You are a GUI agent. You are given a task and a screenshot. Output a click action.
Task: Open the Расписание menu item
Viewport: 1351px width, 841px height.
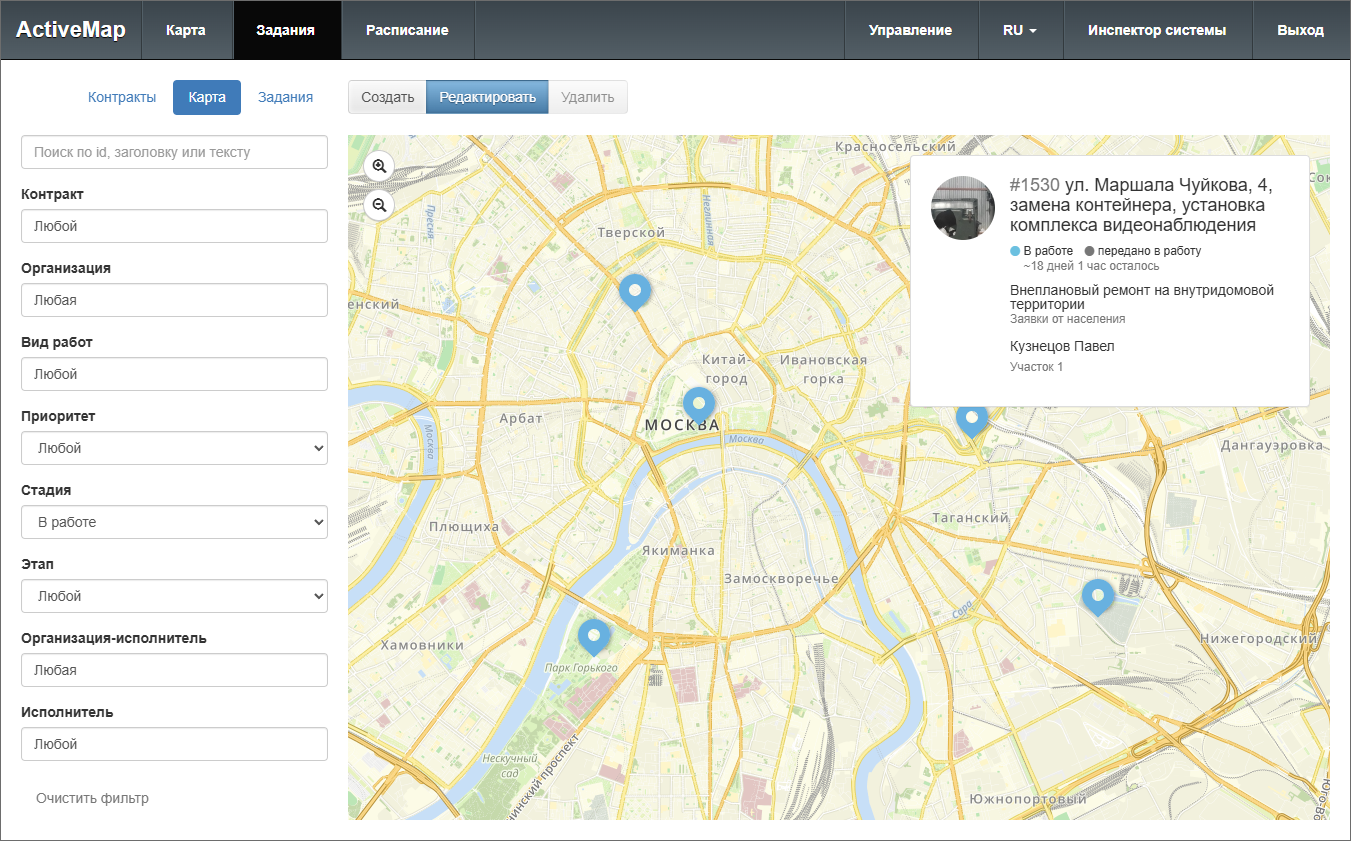coord(407,30)
